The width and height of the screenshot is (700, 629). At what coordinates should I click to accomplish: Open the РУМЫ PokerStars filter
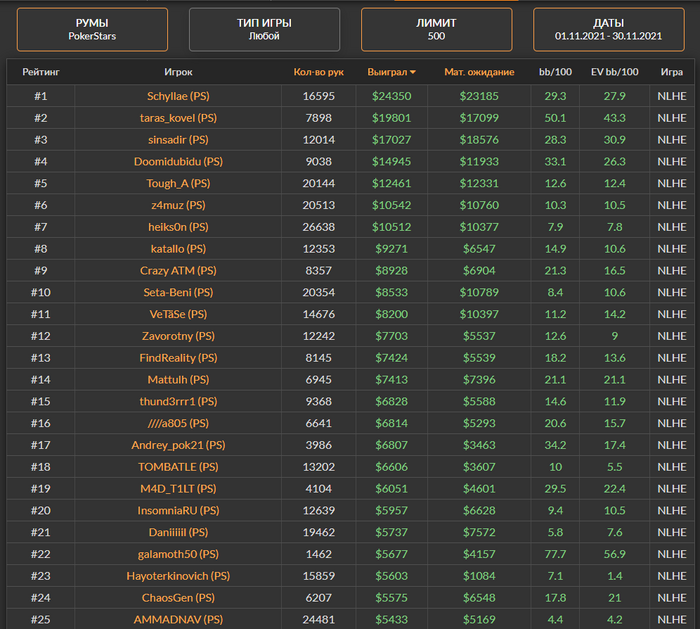point(92,29)
